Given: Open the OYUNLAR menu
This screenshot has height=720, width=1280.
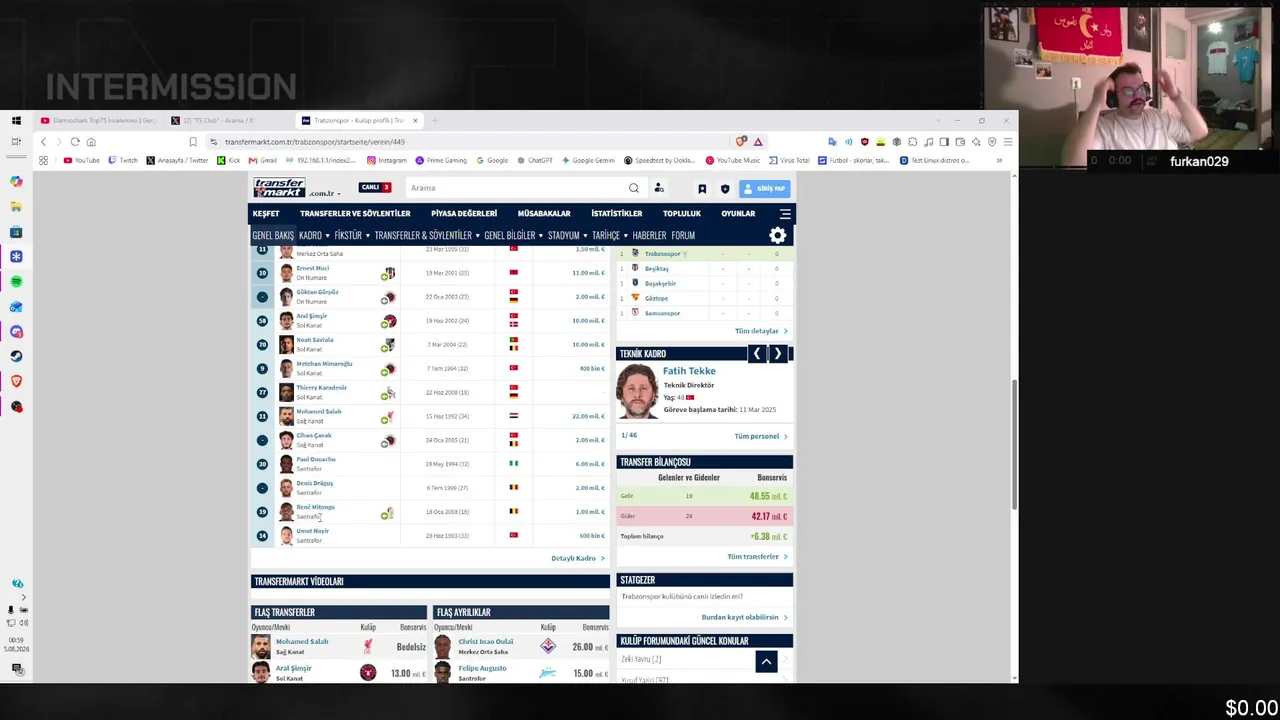Looking at the screenshot, I should (738, 213).
